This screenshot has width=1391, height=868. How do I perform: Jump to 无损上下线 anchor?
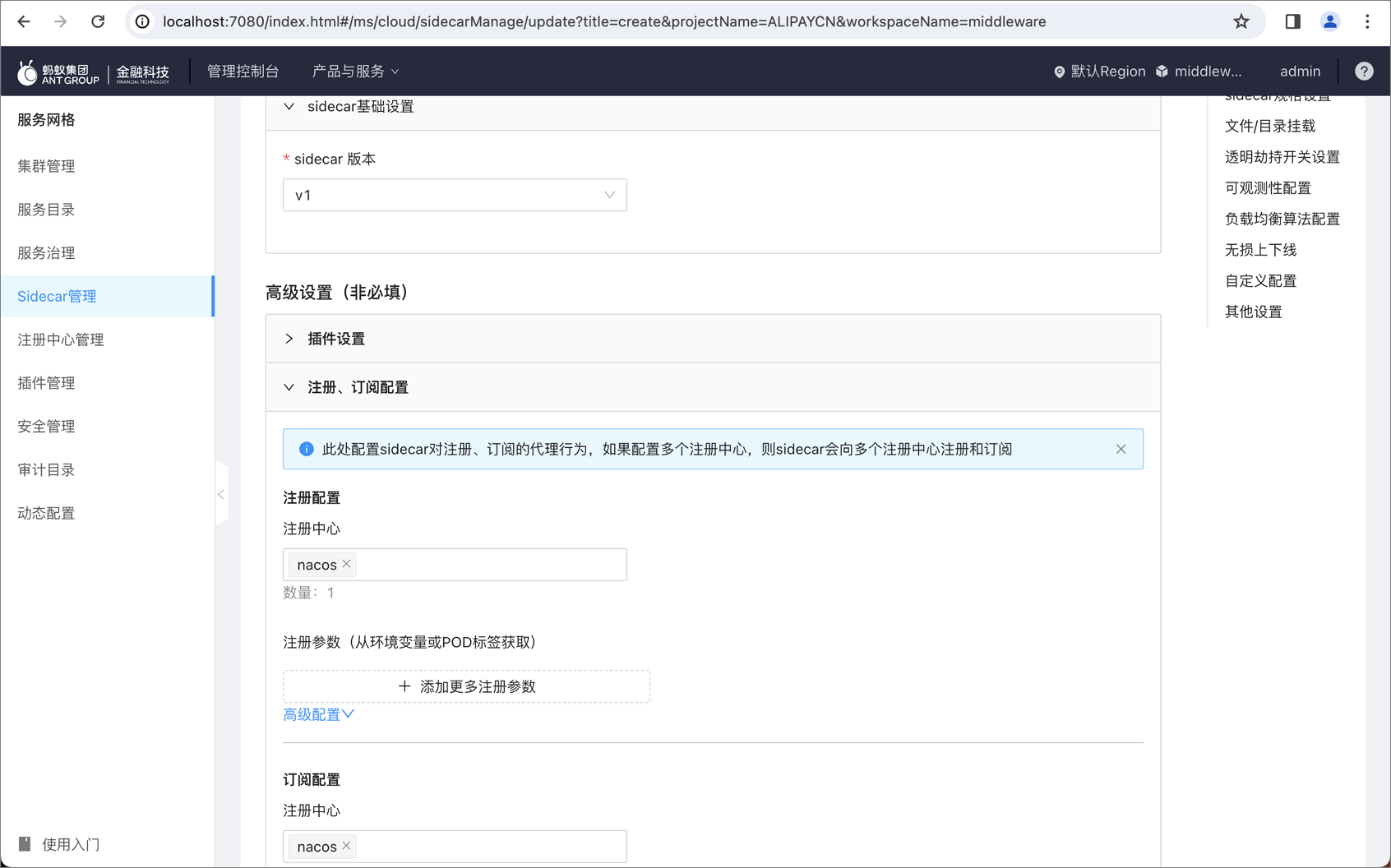1260,250
